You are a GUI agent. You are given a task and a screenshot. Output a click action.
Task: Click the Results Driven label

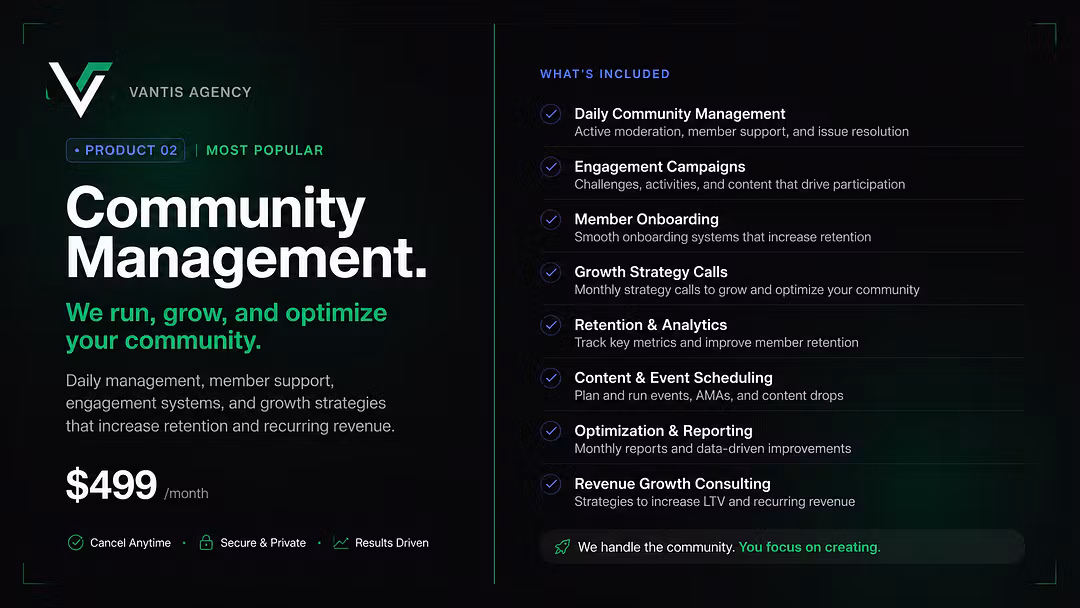392,543
